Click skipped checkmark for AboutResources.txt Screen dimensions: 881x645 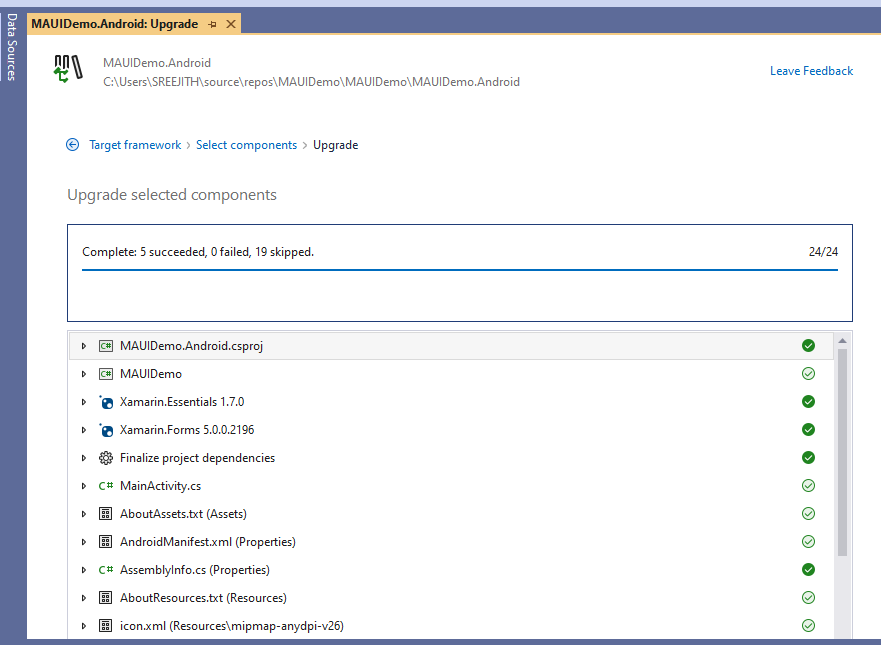tap(809, 598)
